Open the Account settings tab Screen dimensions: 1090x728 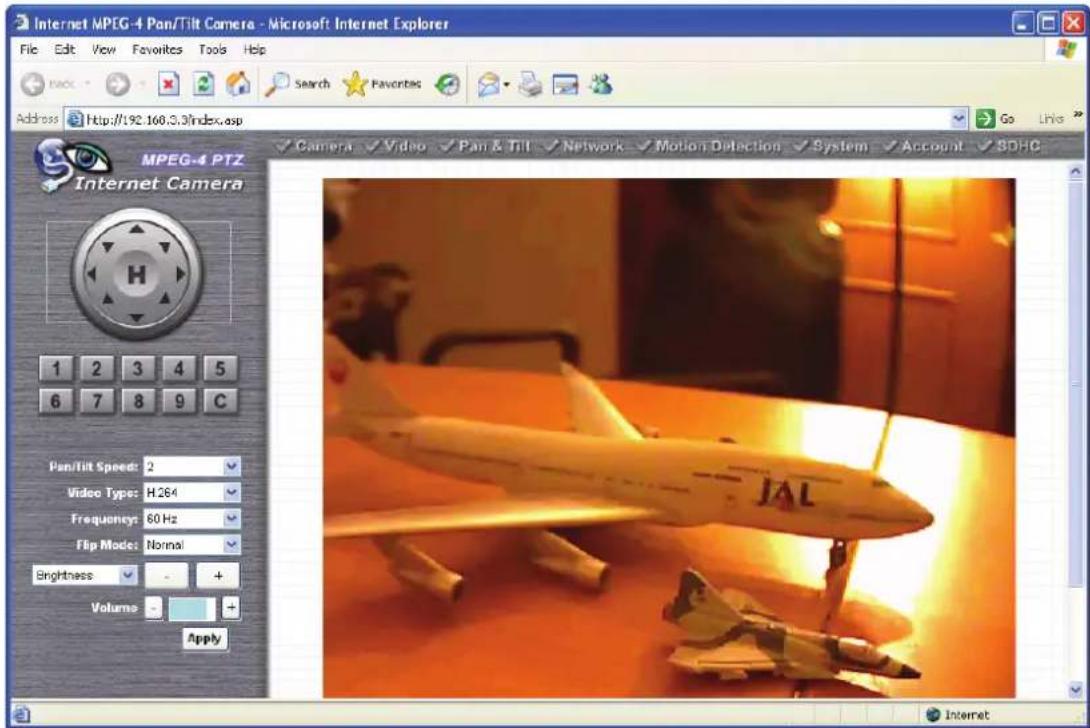pos(923,146)
